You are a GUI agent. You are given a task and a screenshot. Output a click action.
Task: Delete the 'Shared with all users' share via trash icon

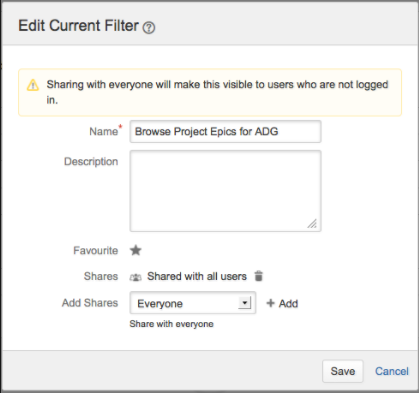click(259, 276)
